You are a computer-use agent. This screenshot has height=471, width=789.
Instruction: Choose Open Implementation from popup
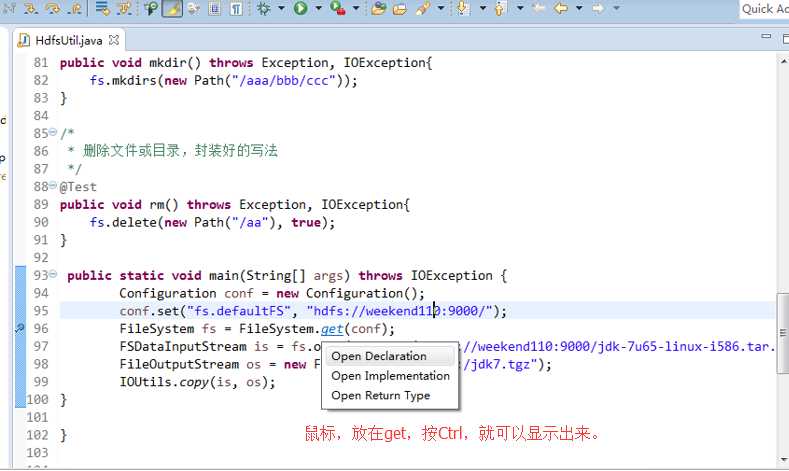point(390,376)
